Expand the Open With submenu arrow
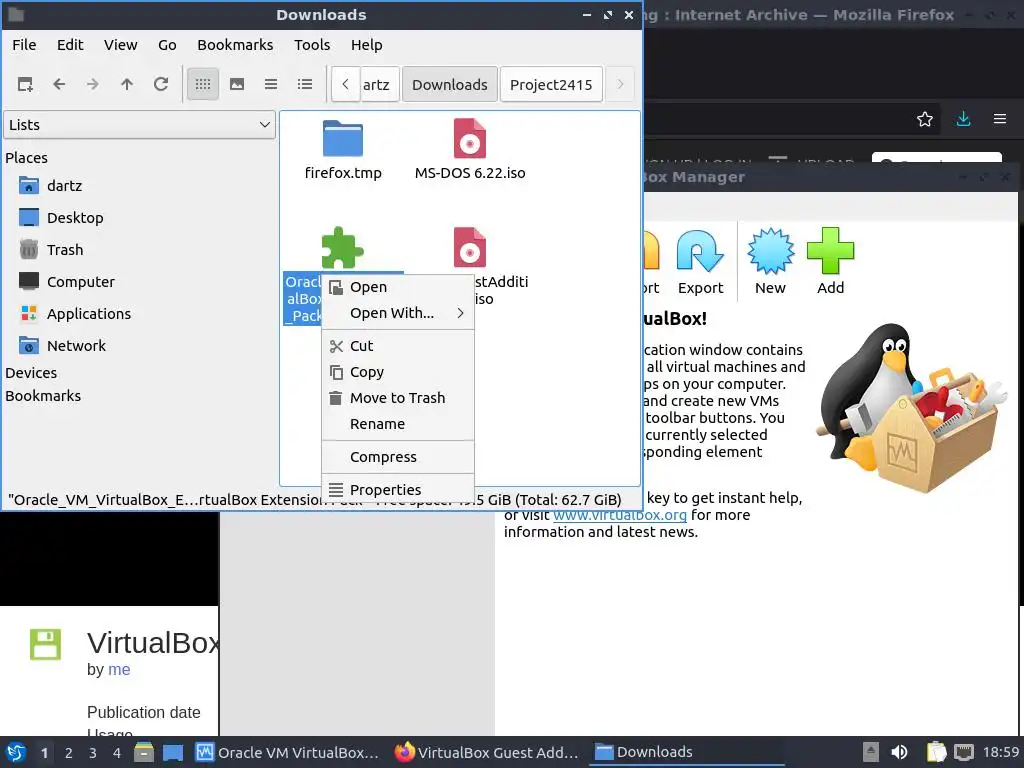 pos(460,313)
